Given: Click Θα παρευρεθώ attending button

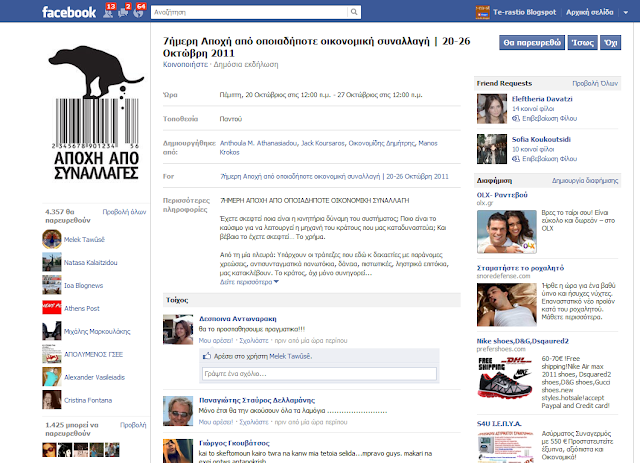Looking at the screenshot, I should pos(532,42).
